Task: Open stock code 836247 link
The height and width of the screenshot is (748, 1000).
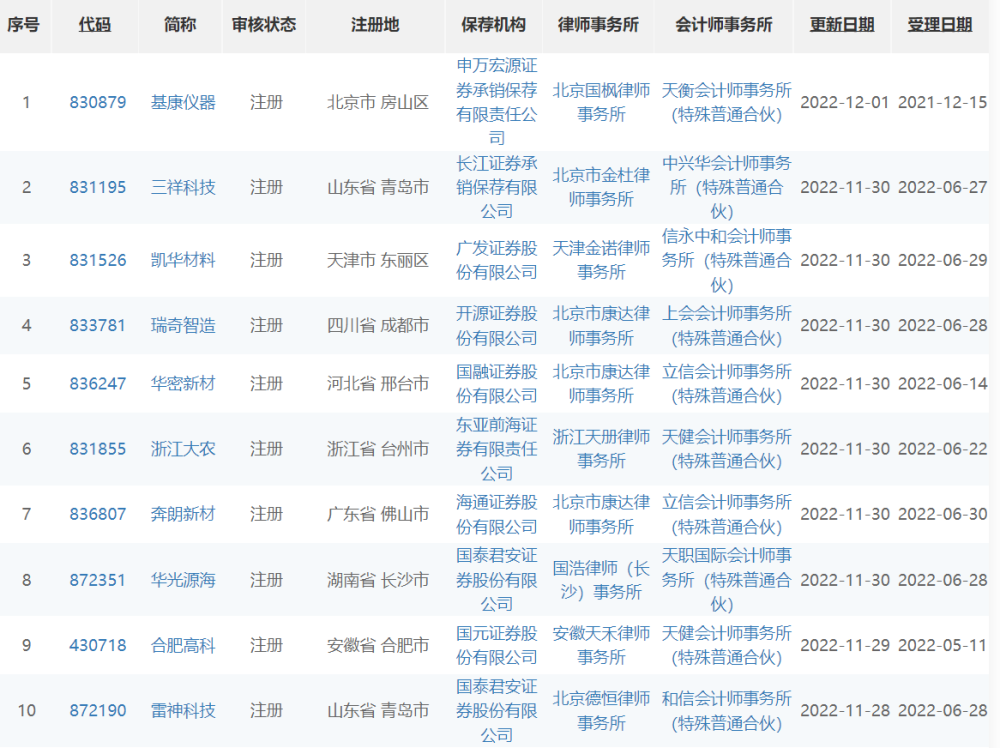Action: (x=98, y=384)
